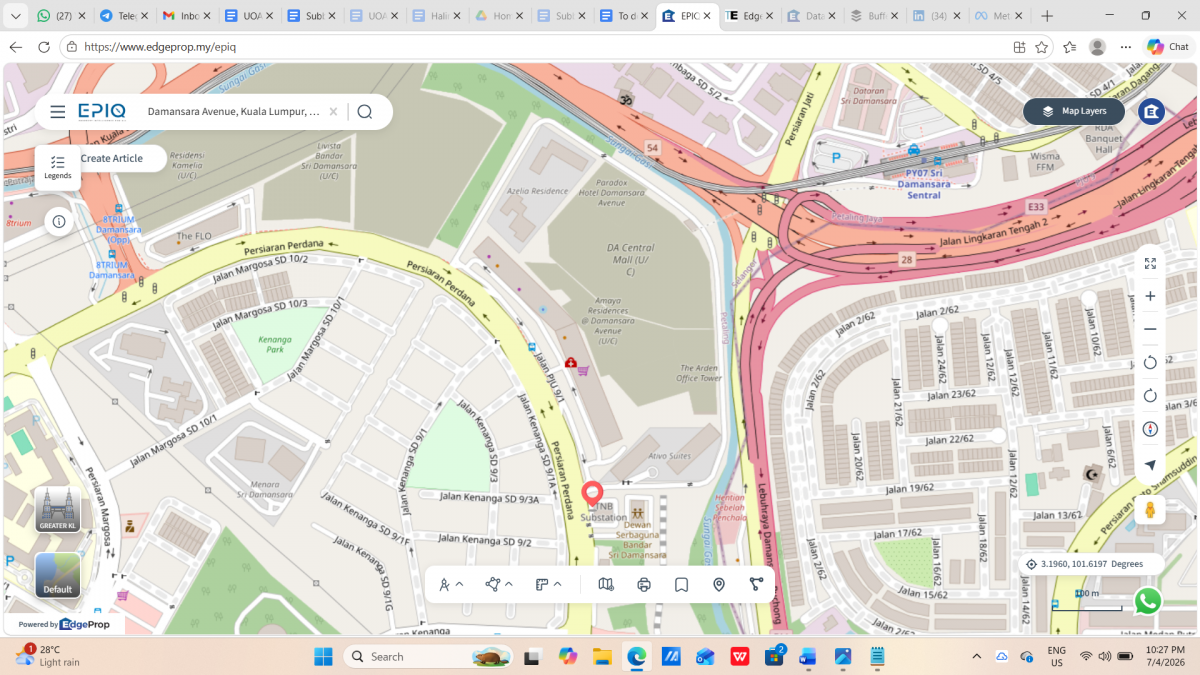The width and height of the screenshot is (1200, 675).
Task: Click the location pin tool icon
Action: (x=719, y=585)
